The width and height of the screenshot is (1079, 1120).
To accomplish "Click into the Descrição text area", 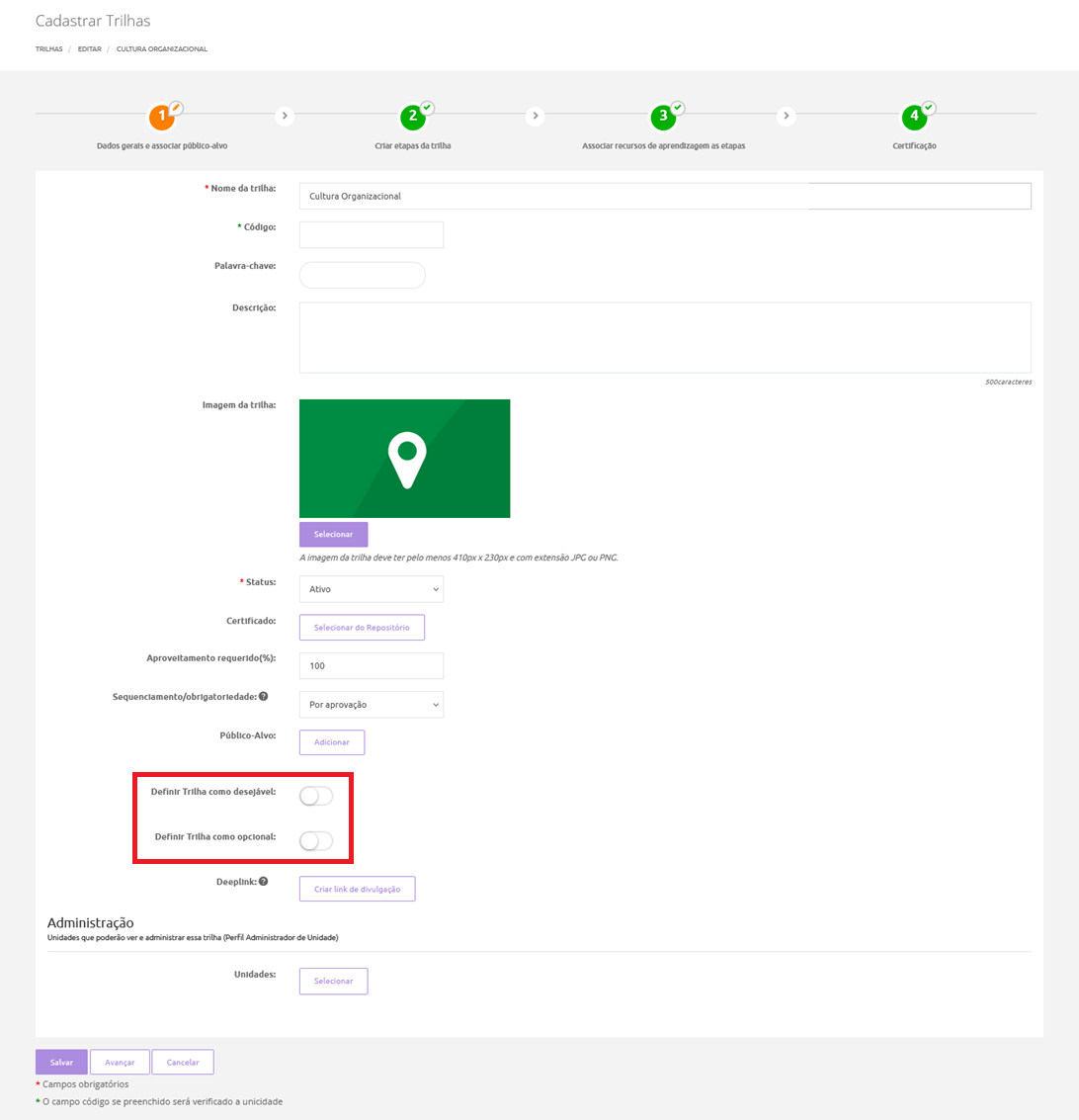I will pyautogui.click(x=664, y=337).
